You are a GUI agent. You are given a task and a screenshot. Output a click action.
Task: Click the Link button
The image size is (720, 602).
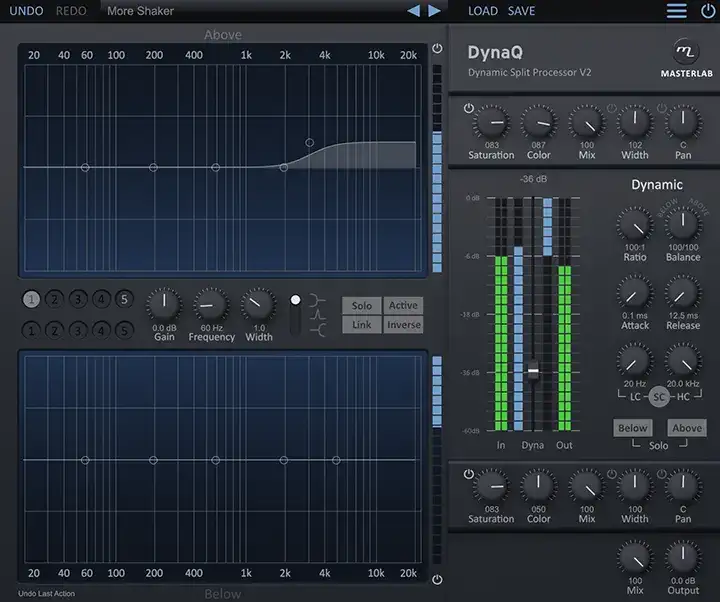361,325
